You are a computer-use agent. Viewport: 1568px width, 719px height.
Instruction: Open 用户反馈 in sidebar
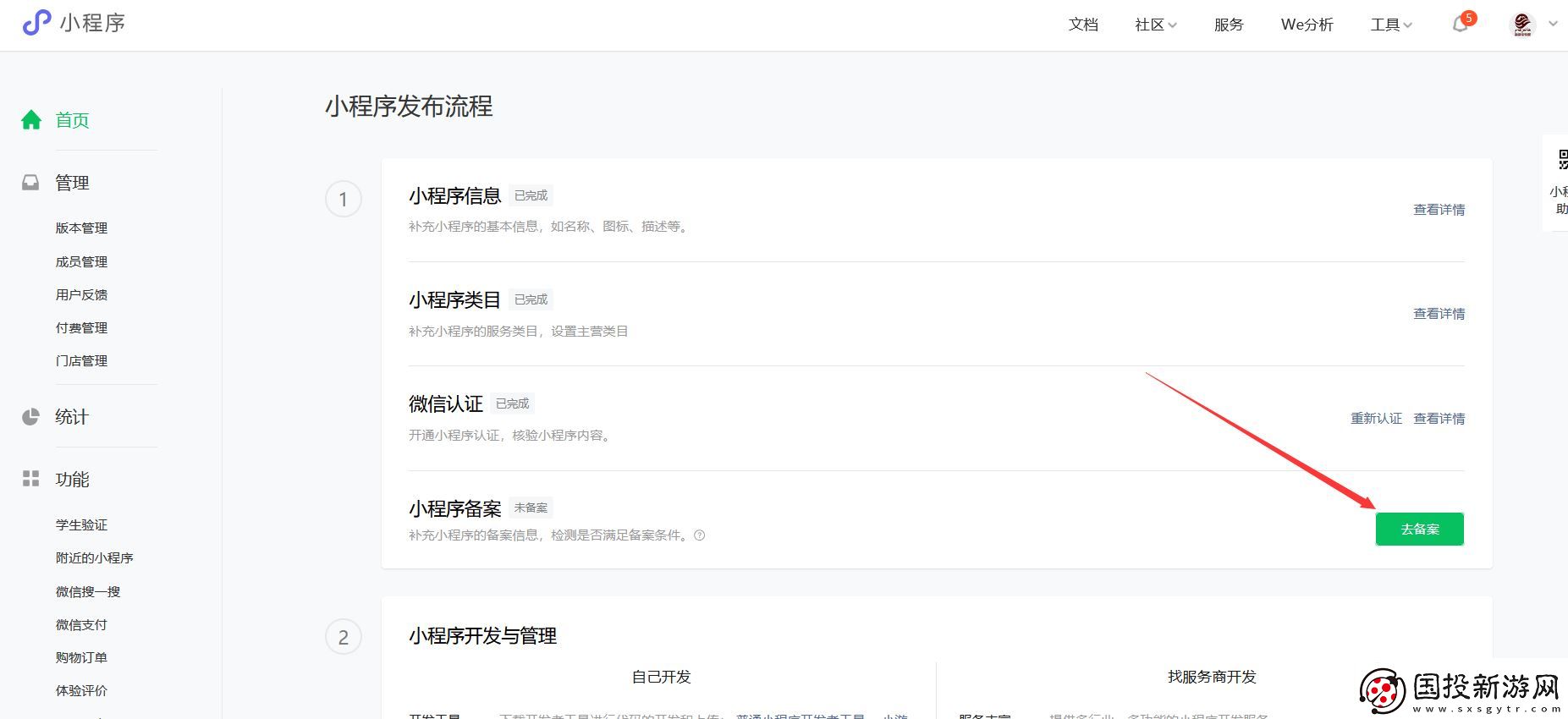81,295
